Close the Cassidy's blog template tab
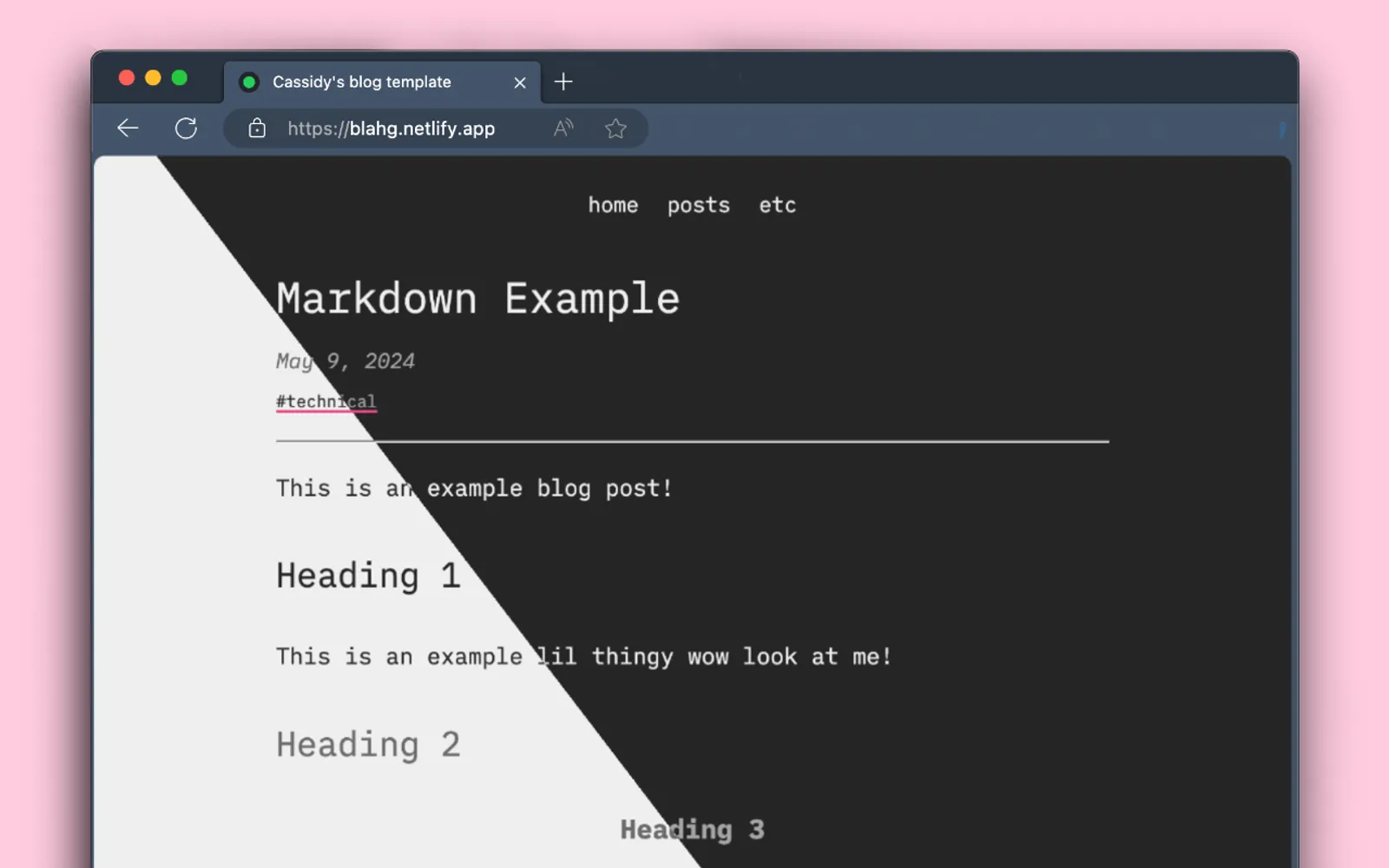Screen dimensions: 1389x868 click(x=520, y=82)
